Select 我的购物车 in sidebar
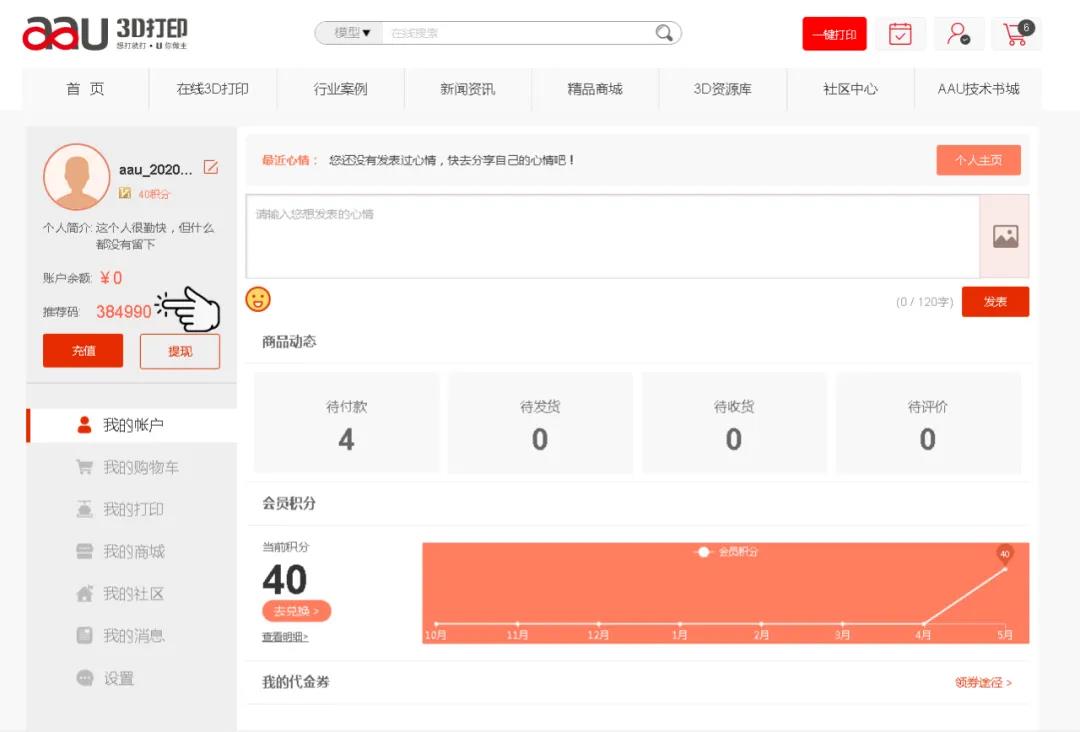 tap(141, 468)
